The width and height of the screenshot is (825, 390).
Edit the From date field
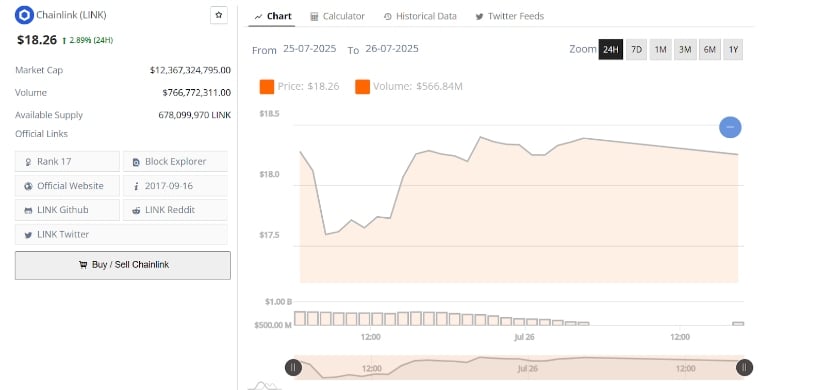coord(309,49)
